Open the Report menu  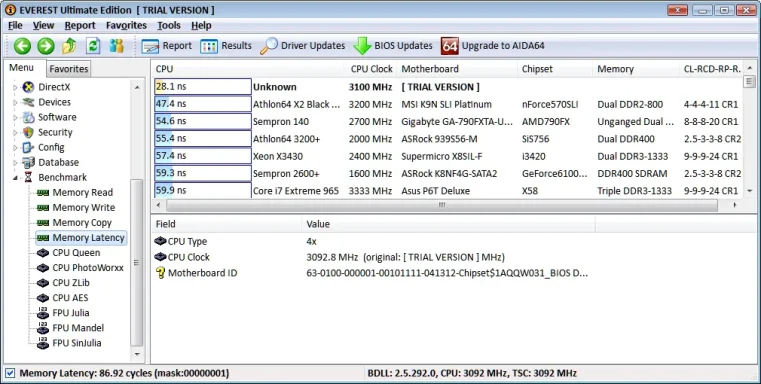pos(80,26)
